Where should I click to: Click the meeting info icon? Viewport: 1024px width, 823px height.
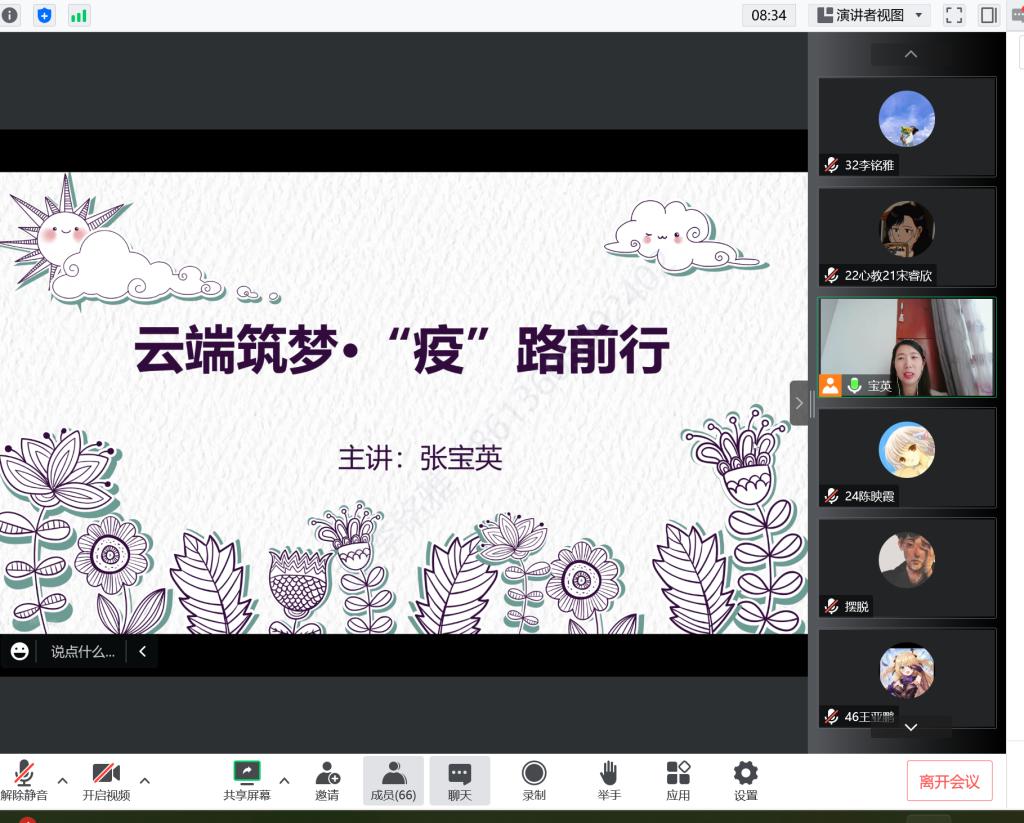coord(10,15)
